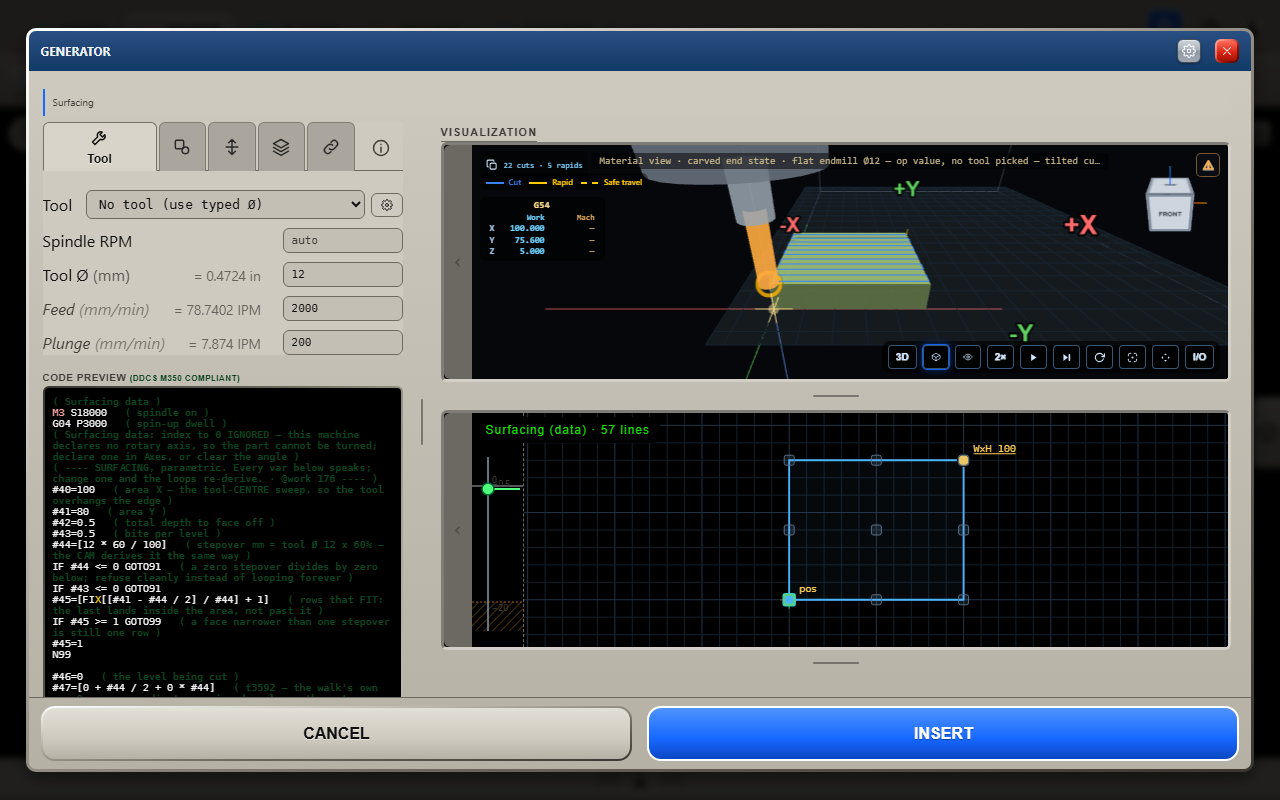Open Generator settings gear in title bar

pos(1189,51)
